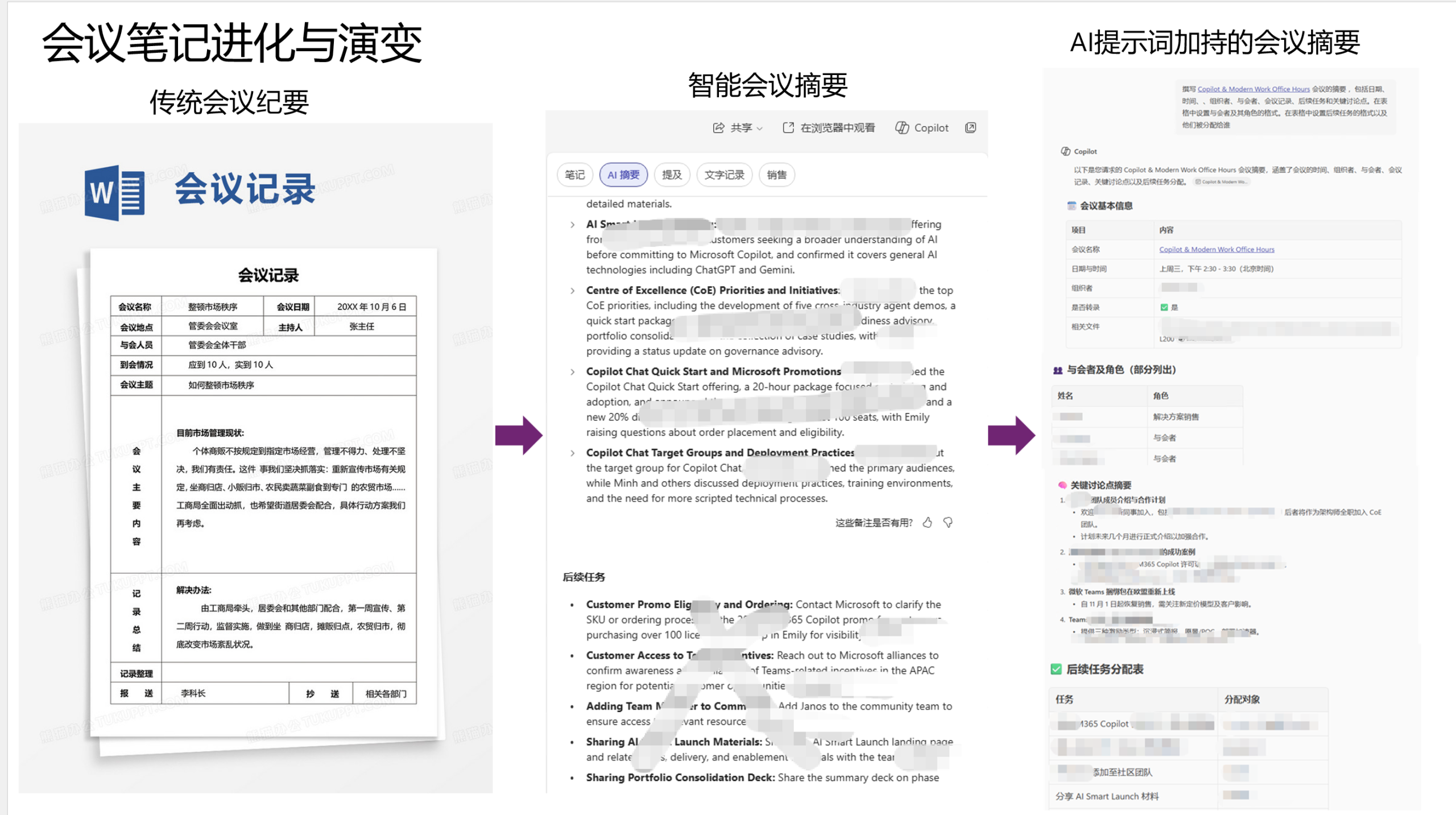
Task: Expand Copilot Chat Target Groups item
Action: 572,453
